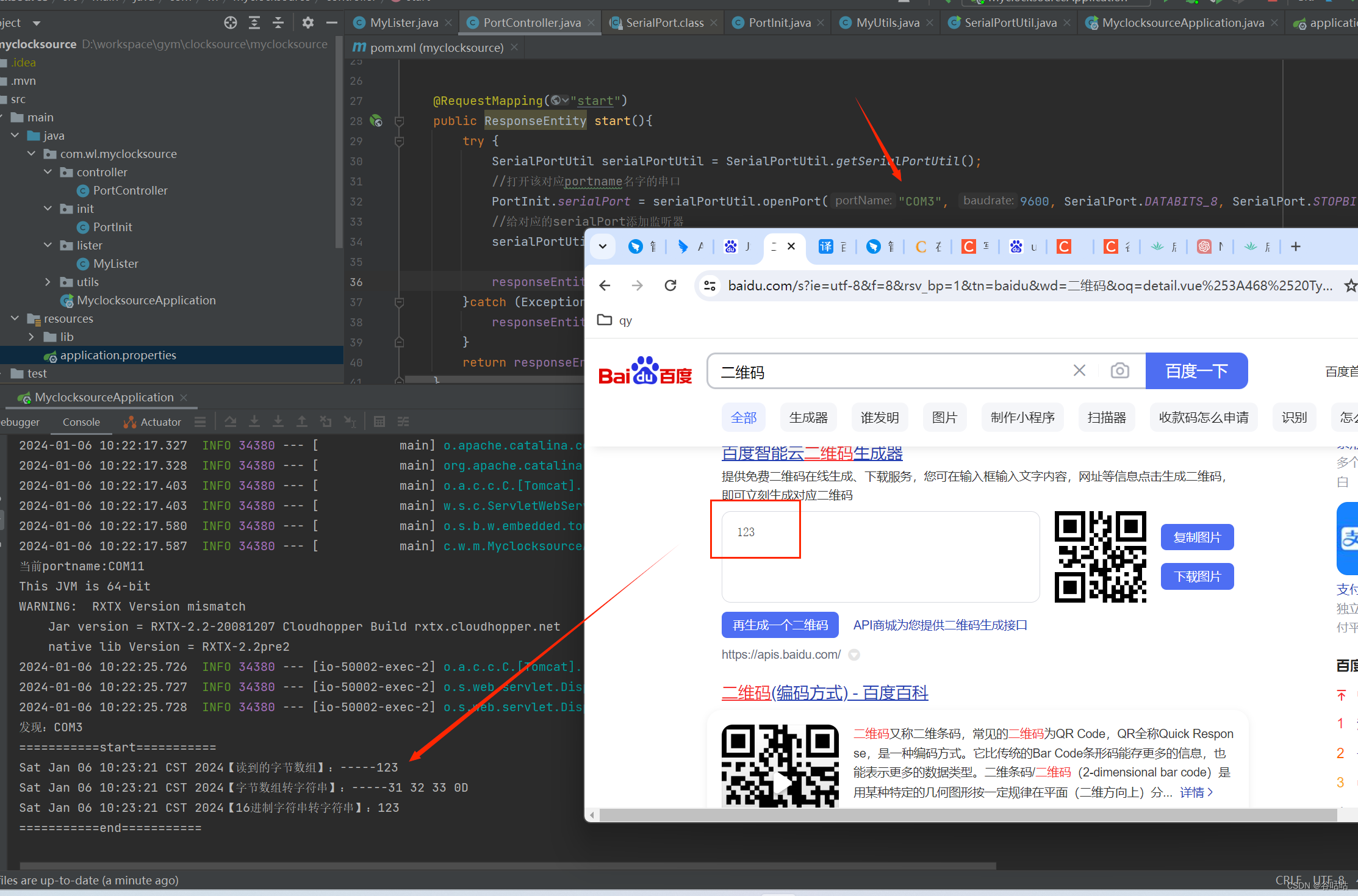Click the locate-in-project target icon
The height and width of the screenshot is (896, 1358).
pos(230,23)
